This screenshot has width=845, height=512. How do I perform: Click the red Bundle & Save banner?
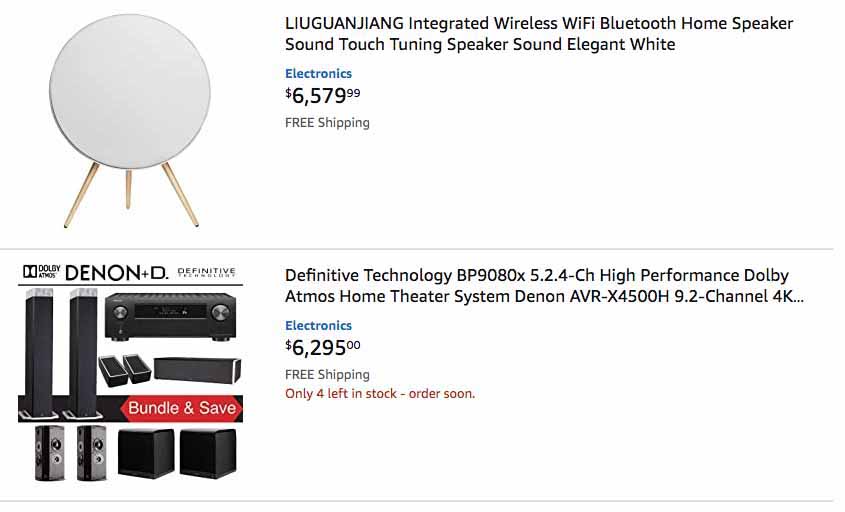[x=182, y=407]
